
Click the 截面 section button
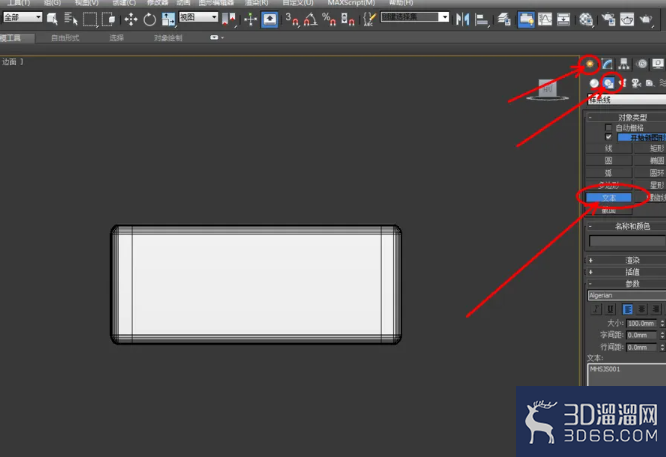pos(609,210)
